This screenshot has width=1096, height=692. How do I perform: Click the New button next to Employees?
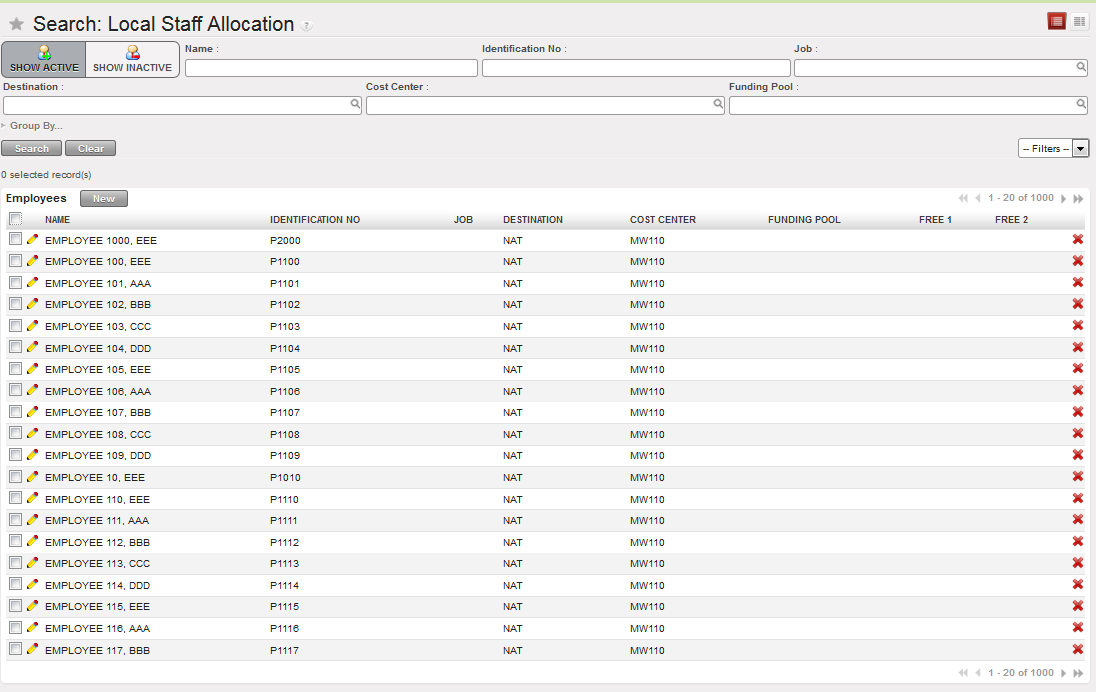pos(104,199)
